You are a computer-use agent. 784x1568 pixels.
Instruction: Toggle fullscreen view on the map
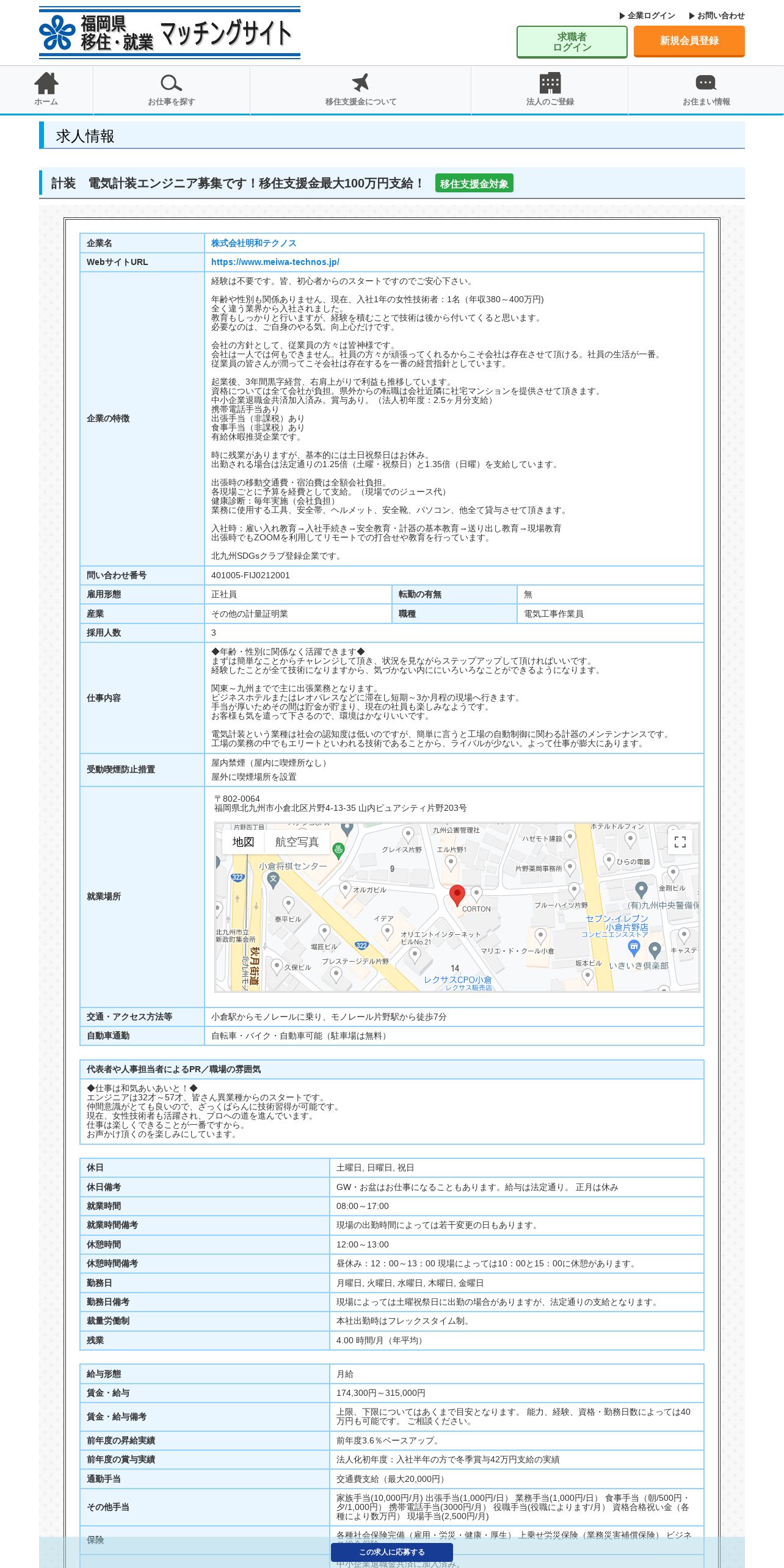[x=680, y=842]
